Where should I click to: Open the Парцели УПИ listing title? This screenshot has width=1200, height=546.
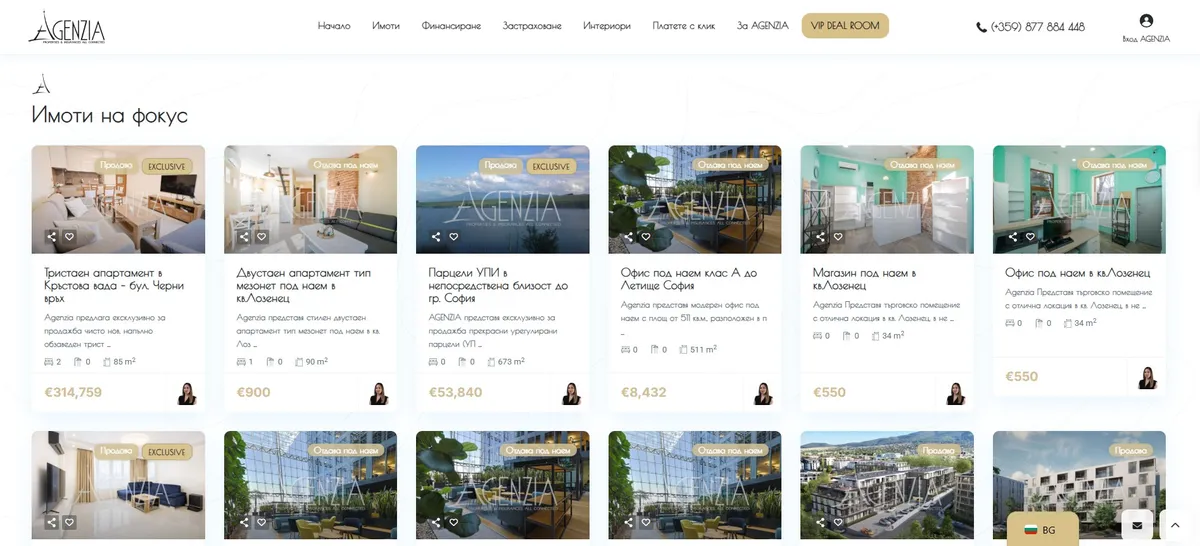click(x=498, y=285)
